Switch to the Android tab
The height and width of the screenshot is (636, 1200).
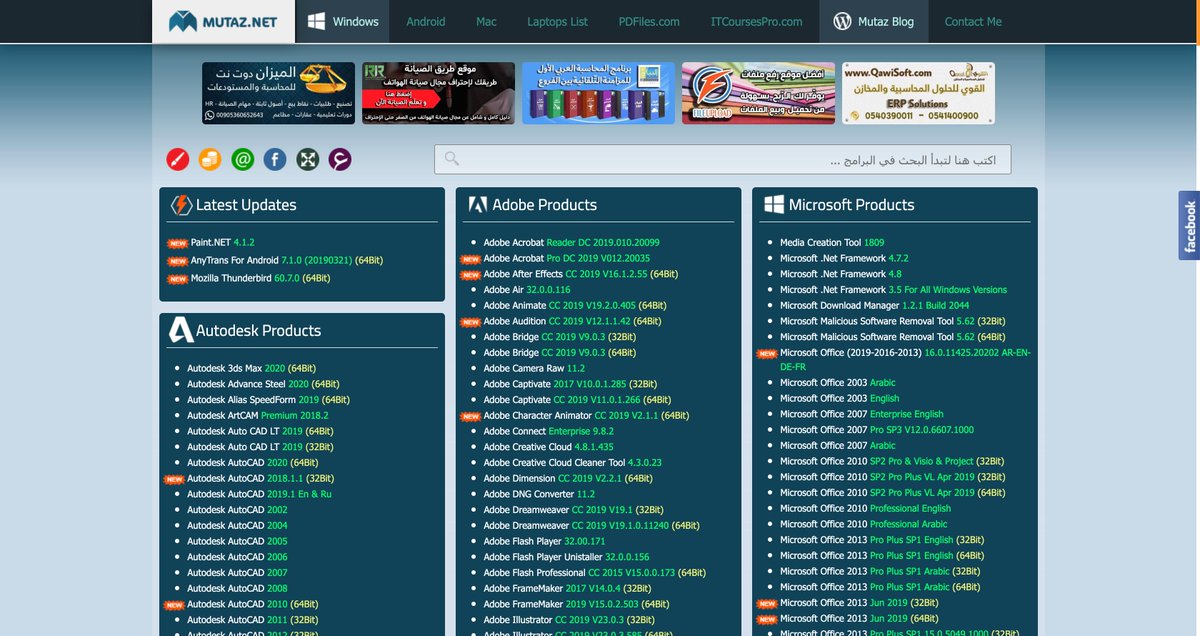(x=426, y=21)
